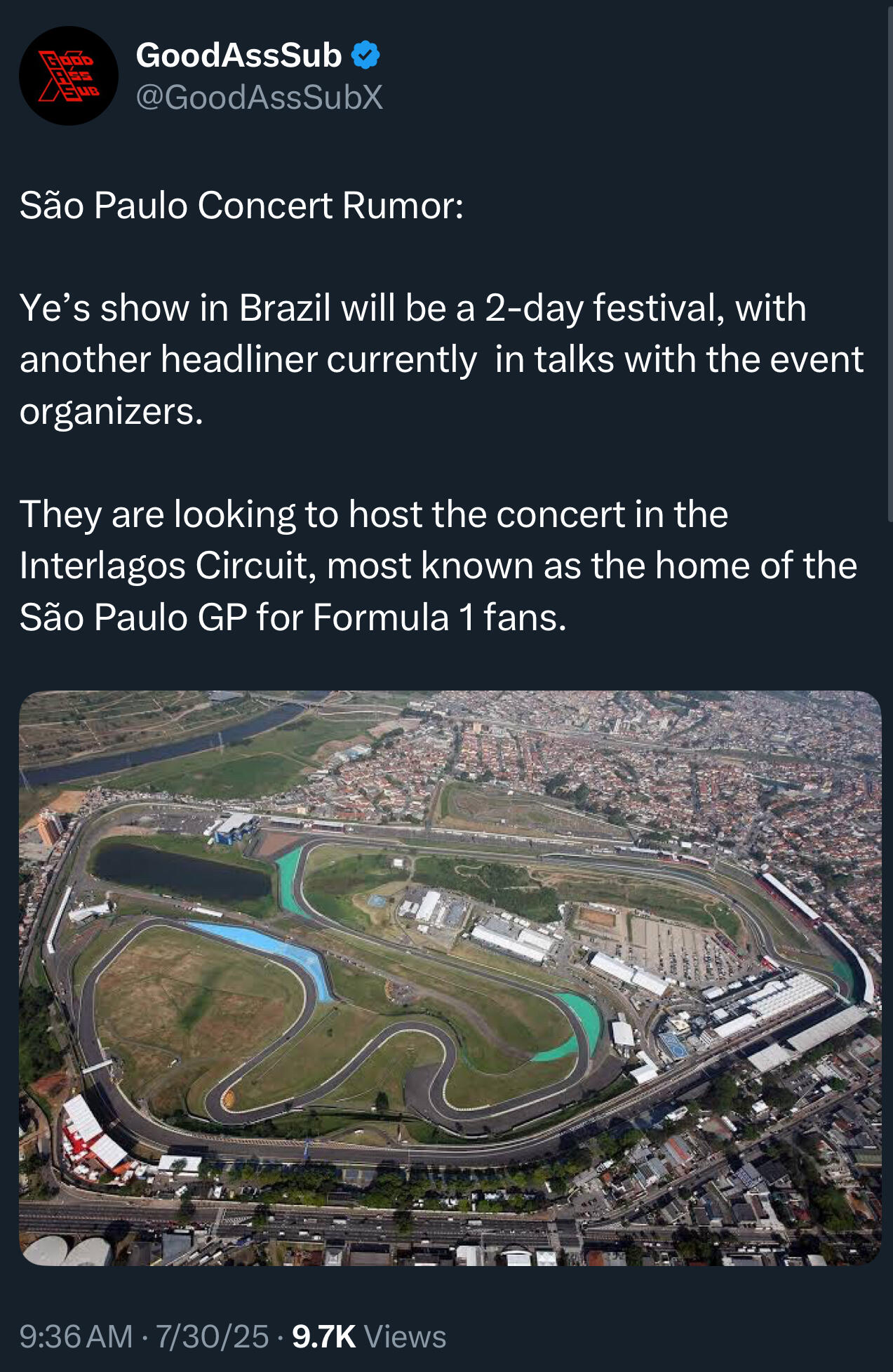
Task: Click the word "organizers." in the tweet
Action: [x=111, y=411]
